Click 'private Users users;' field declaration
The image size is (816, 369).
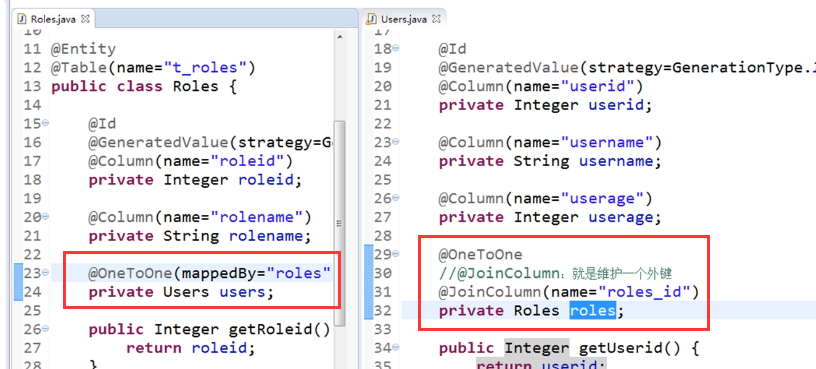pyautogui.click(x=181, y=292)
